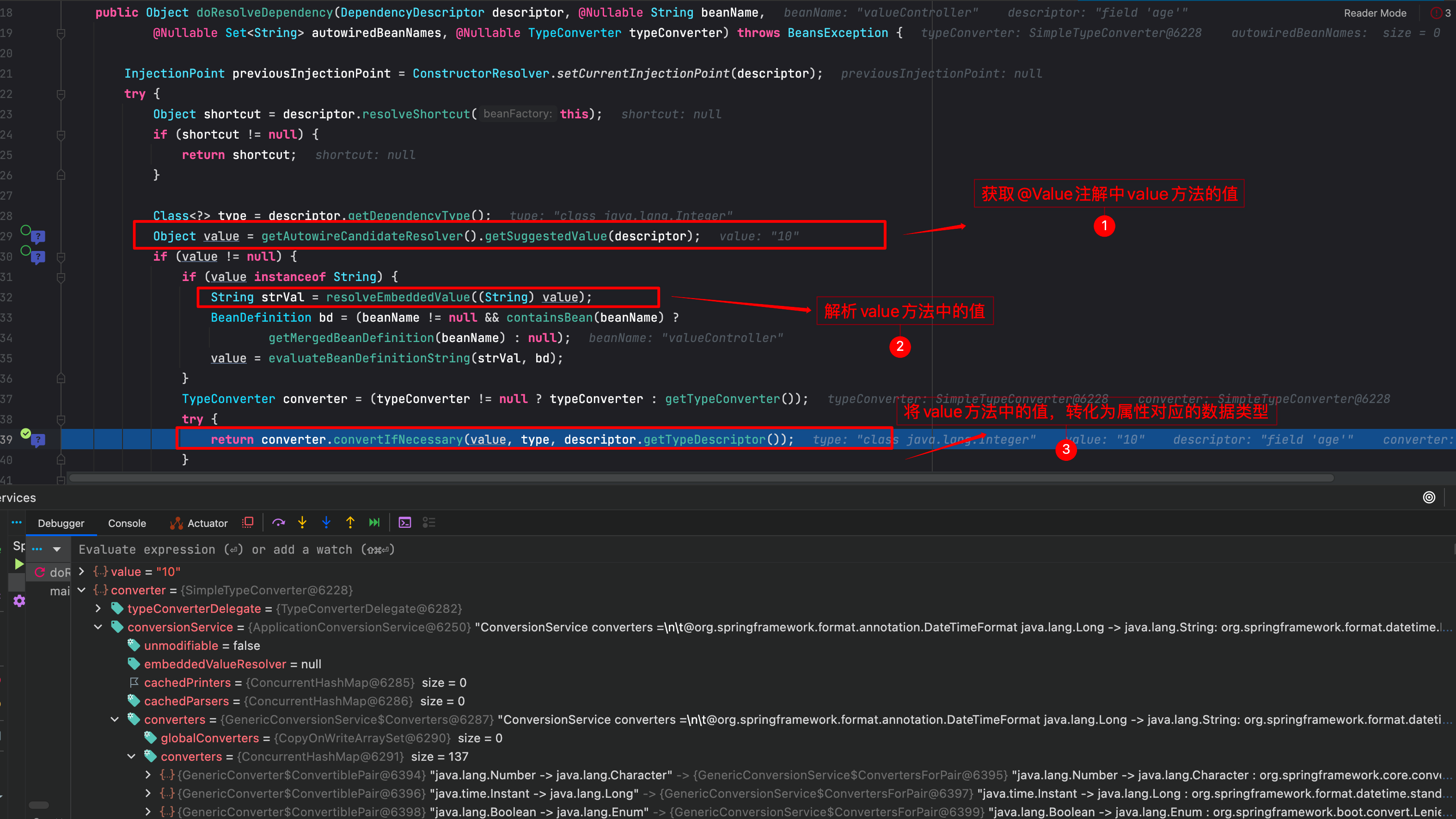Open the Actuator tab

[207, 523]
